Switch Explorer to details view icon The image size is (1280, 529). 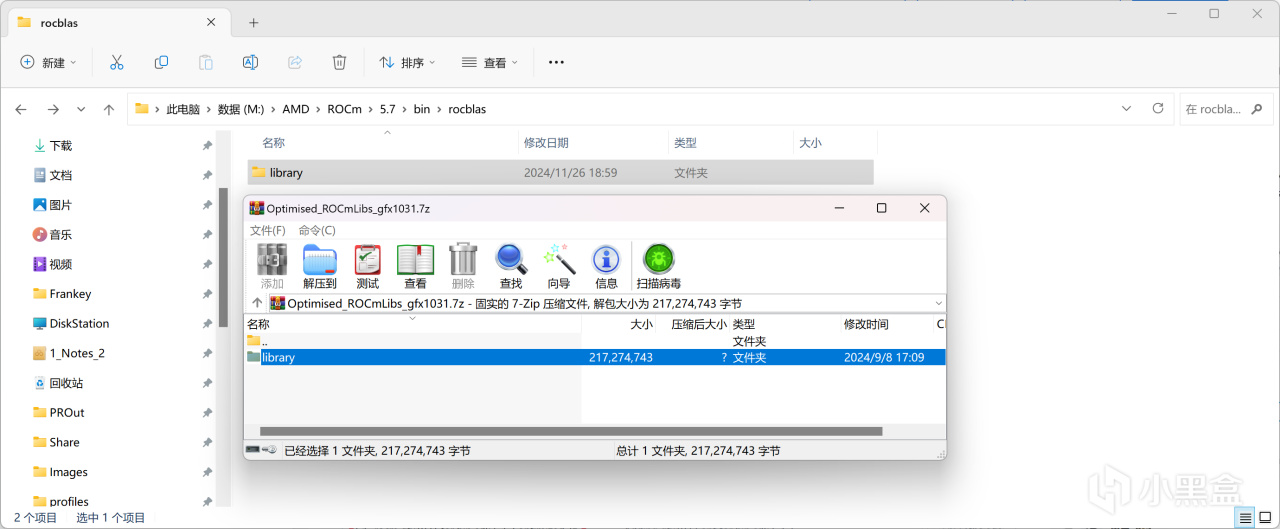pyautogui.click(x=1245, y=518)
